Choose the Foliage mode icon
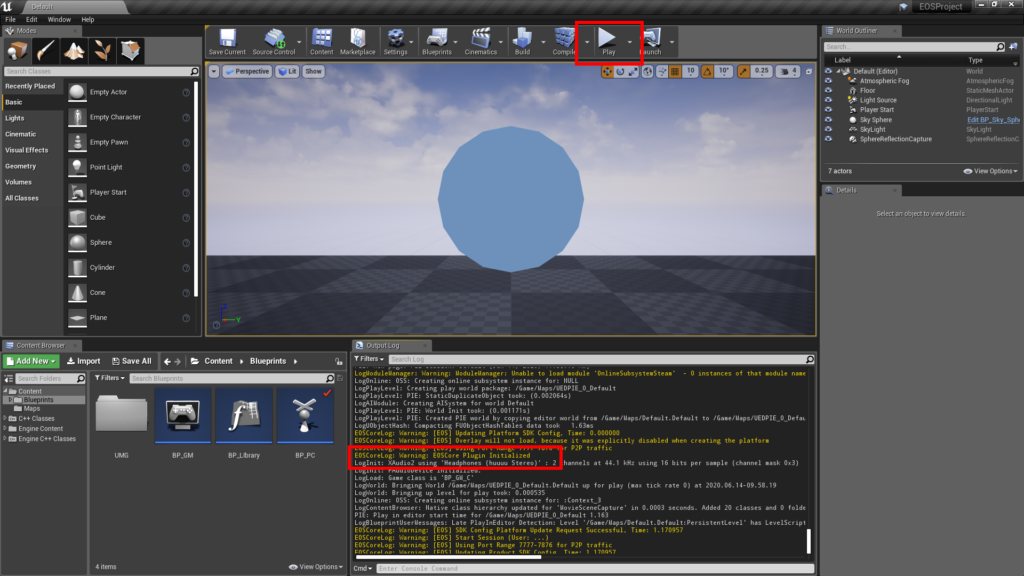Screen dimensions: 1024x576 pos(103,50)
